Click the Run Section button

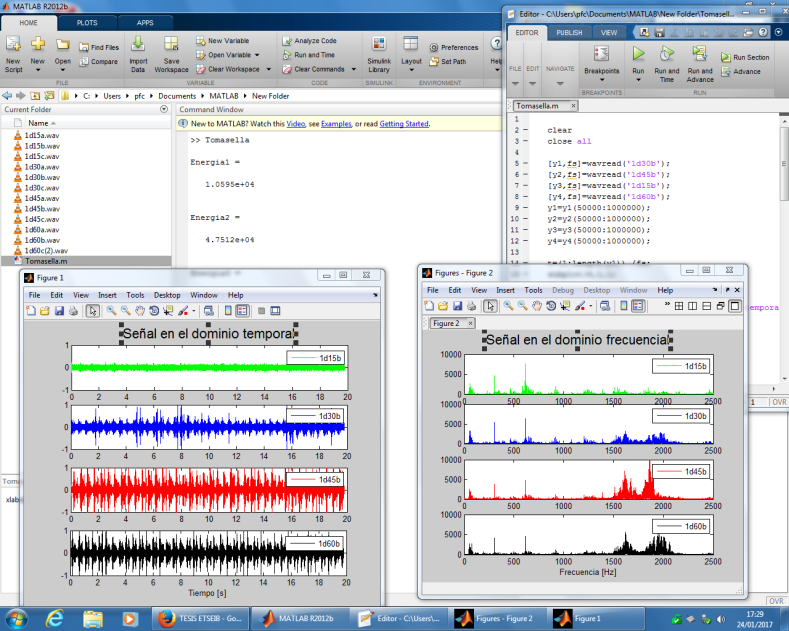(744, 58)
